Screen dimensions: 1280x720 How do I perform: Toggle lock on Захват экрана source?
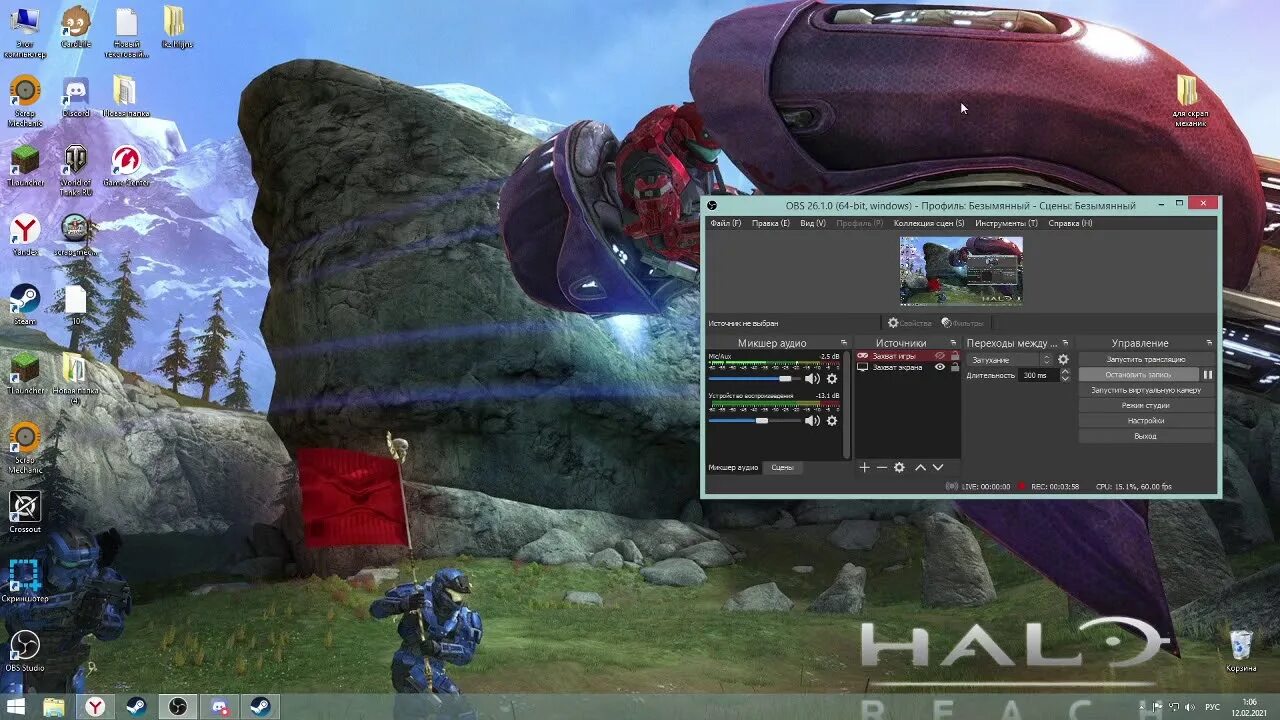(x=954, y=367)
